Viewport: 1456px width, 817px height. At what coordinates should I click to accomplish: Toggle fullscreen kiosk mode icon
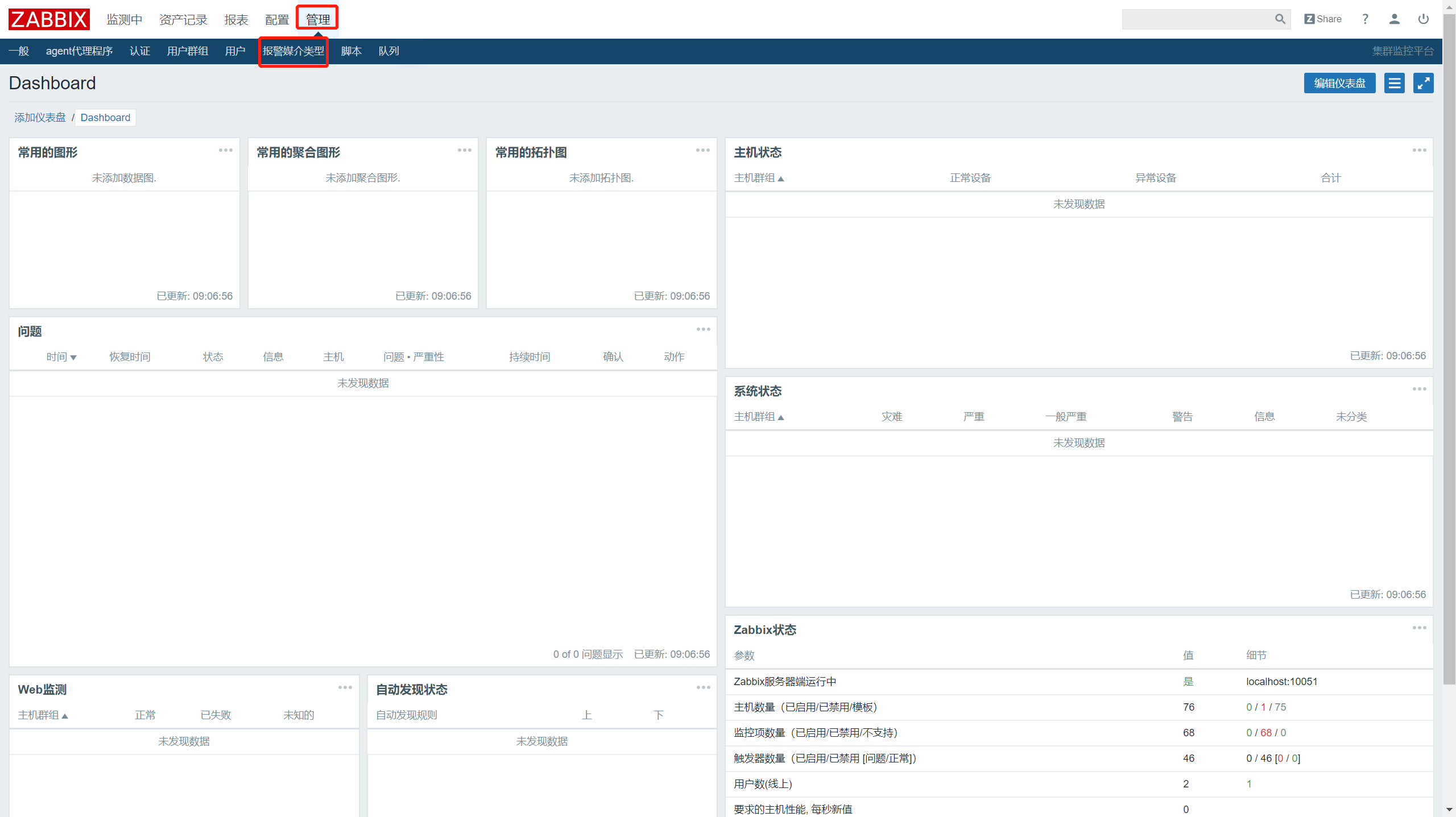pos(1423,83)
